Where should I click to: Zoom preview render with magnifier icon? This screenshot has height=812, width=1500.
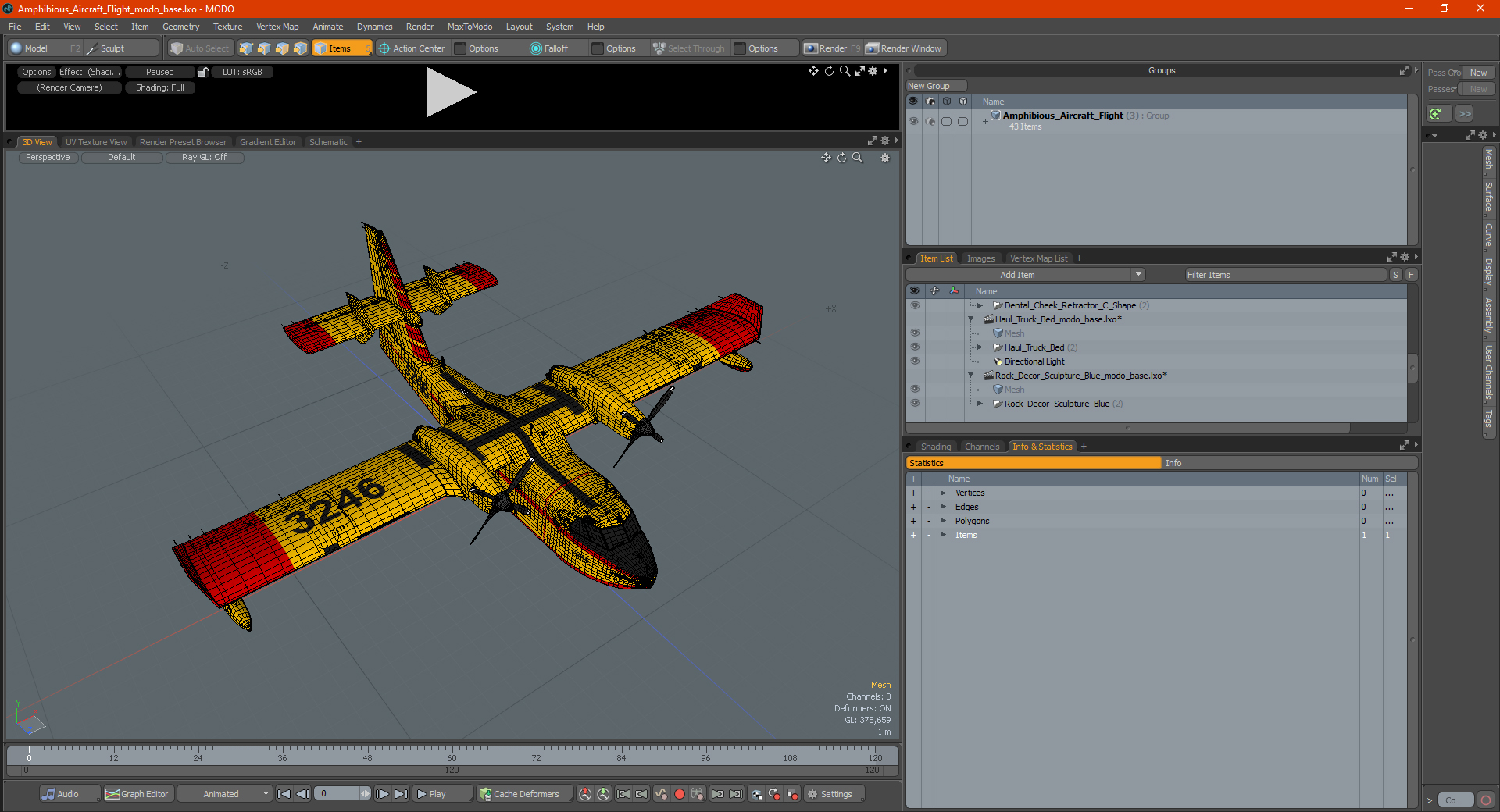click(x=845, y=71)
